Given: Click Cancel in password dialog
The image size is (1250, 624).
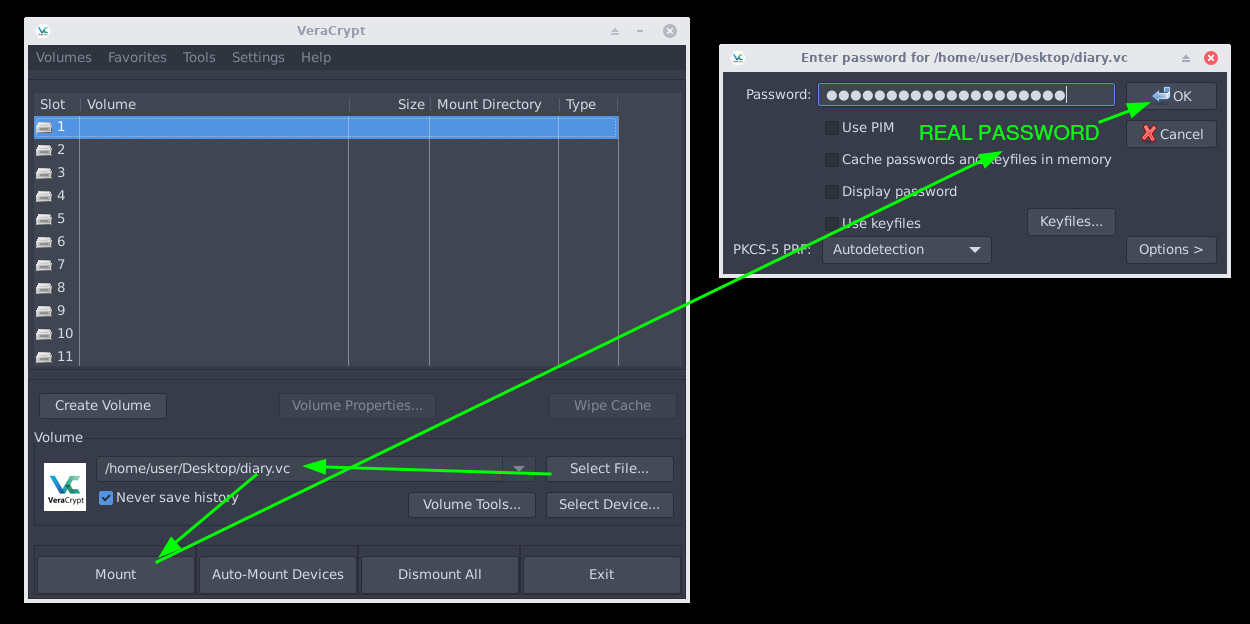Looking at the screenshot, I should (1171, 134).
